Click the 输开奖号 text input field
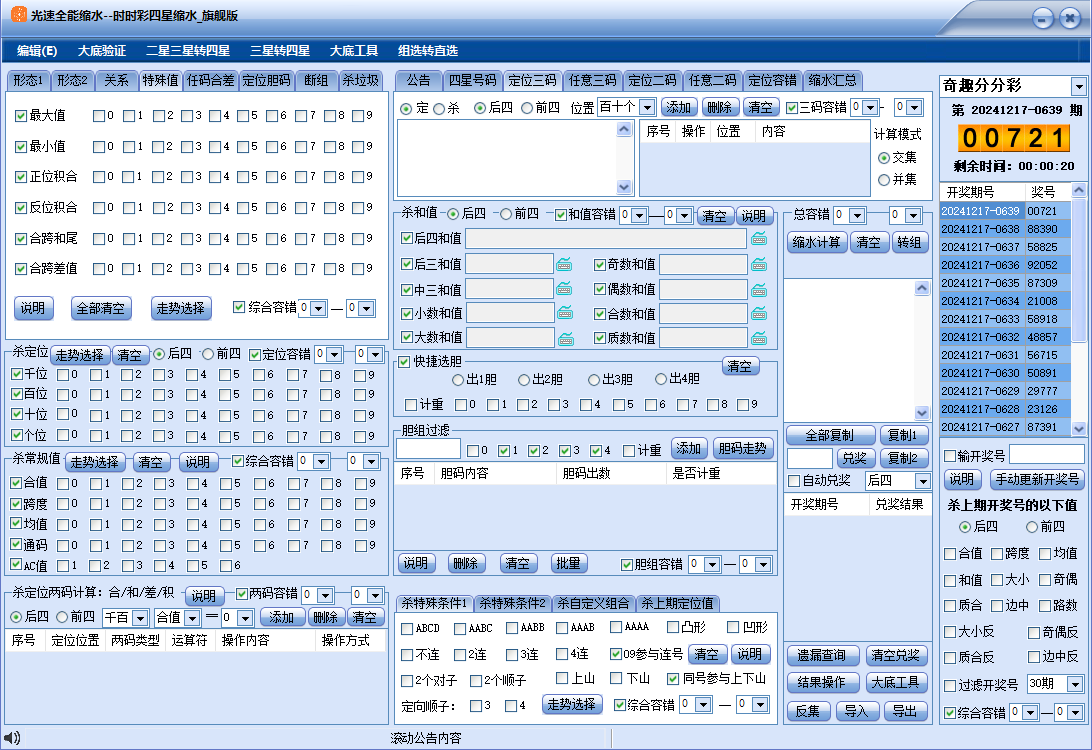 click(1045, 456)
